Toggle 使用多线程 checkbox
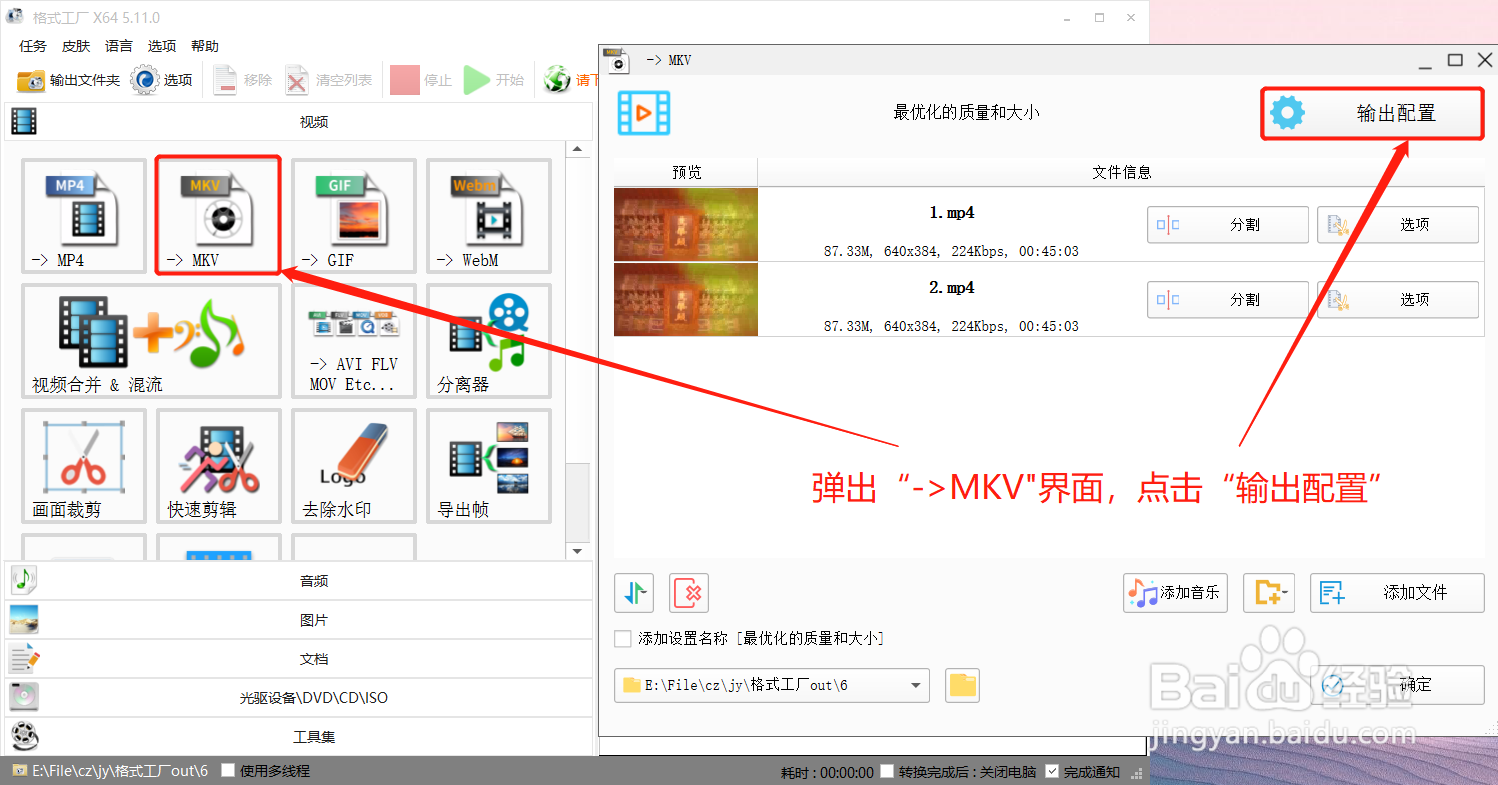This screenshot has height=785, width=1498. click(x=228, y=771)
